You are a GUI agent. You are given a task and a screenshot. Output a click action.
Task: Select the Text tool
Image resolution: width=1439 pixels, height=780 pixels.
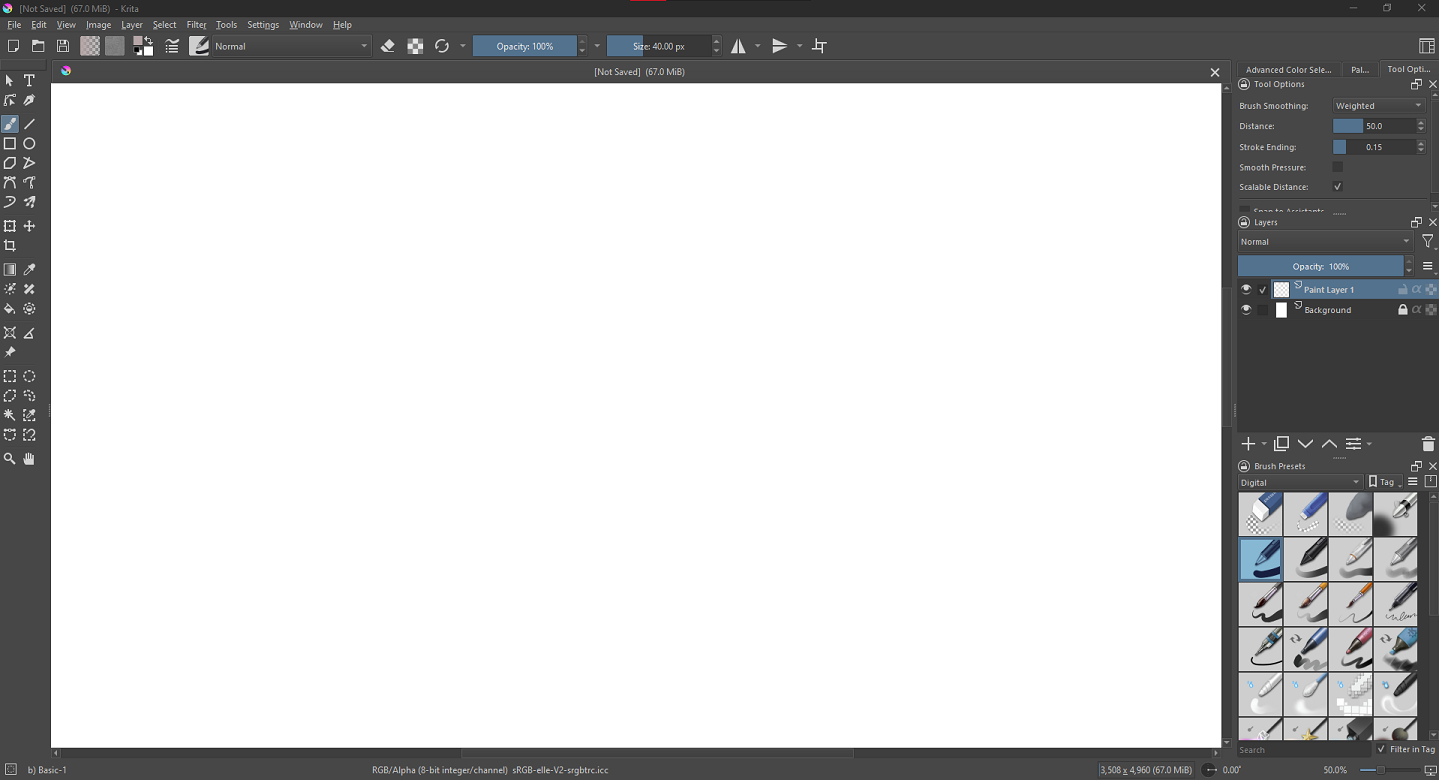click(29, 81)
